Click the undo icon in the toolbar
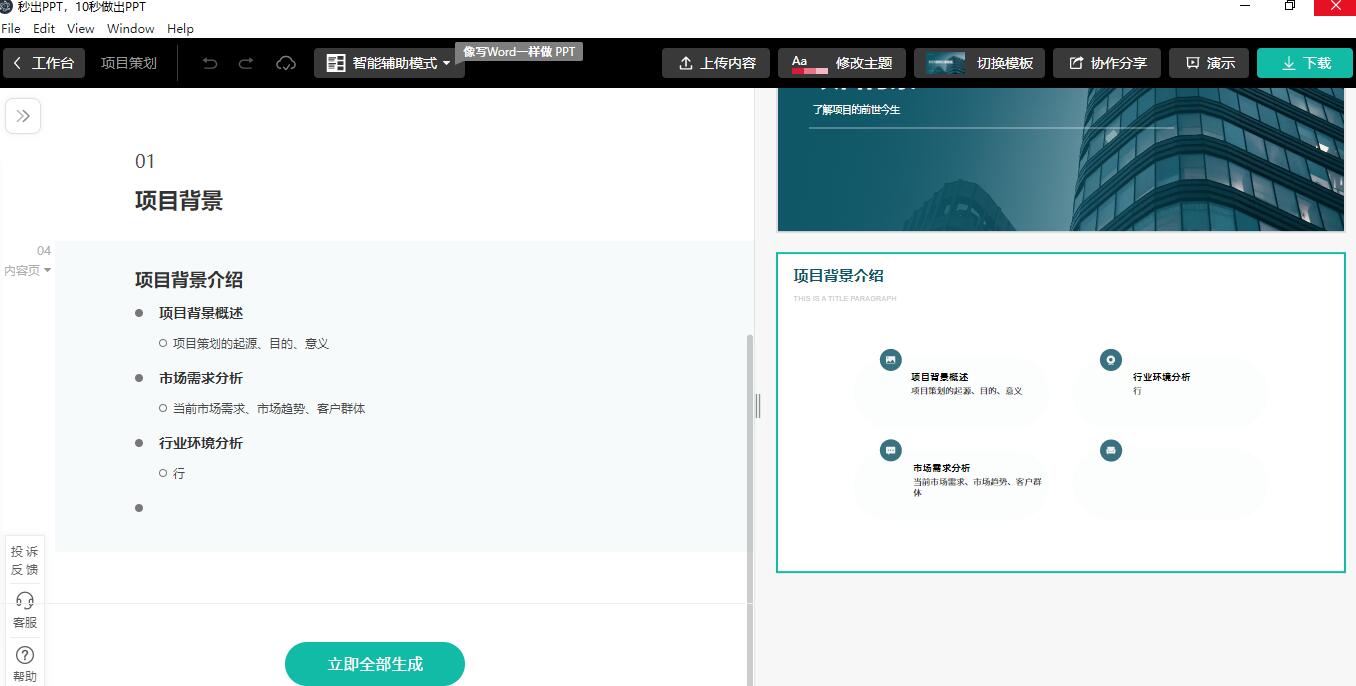This screenshot has height=686, width=1356. click(x=209, y=62)
